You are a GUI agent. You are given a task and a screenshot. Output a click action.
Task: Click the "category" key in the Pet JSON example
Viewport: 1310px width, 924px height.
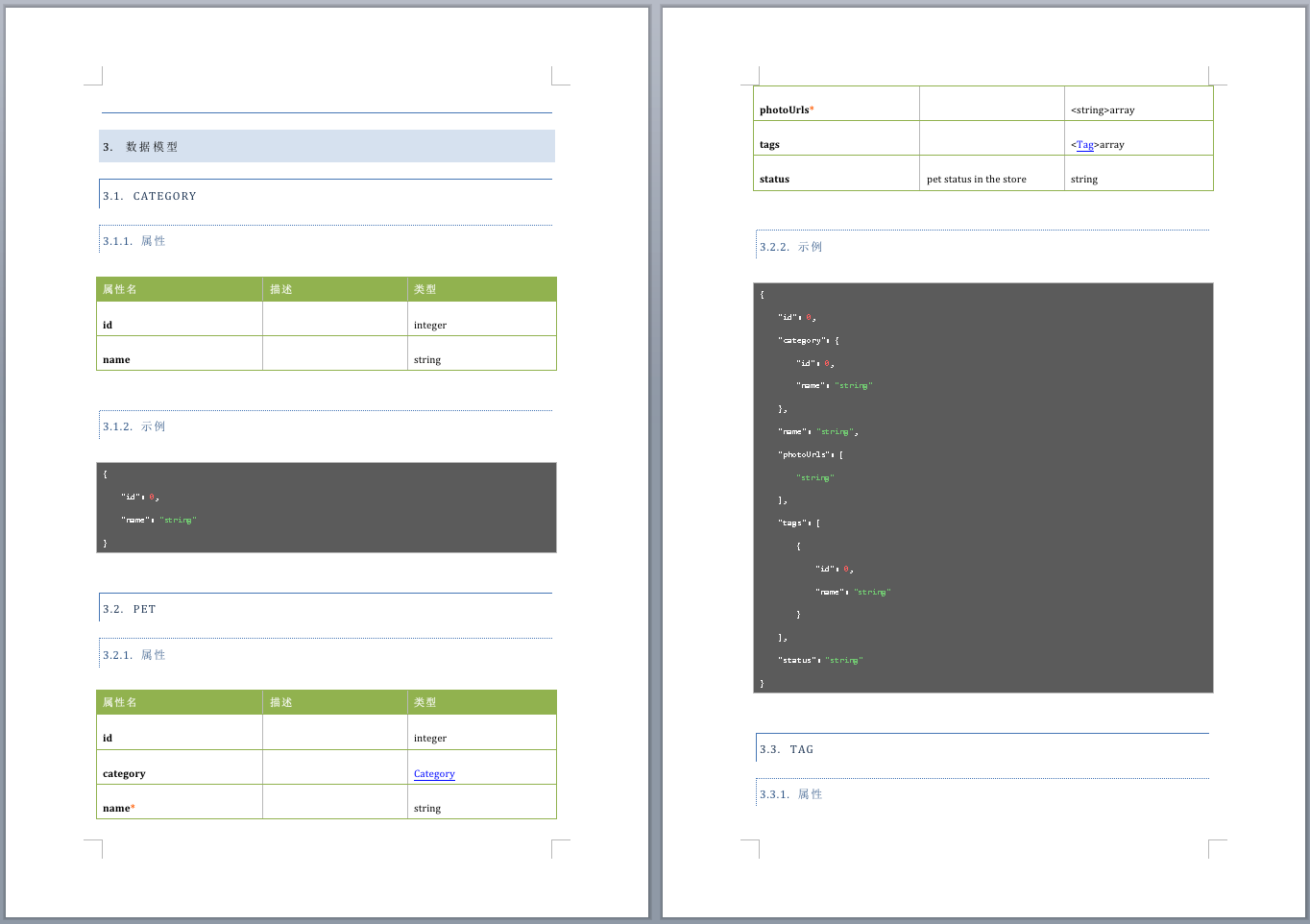pos(803,340)
